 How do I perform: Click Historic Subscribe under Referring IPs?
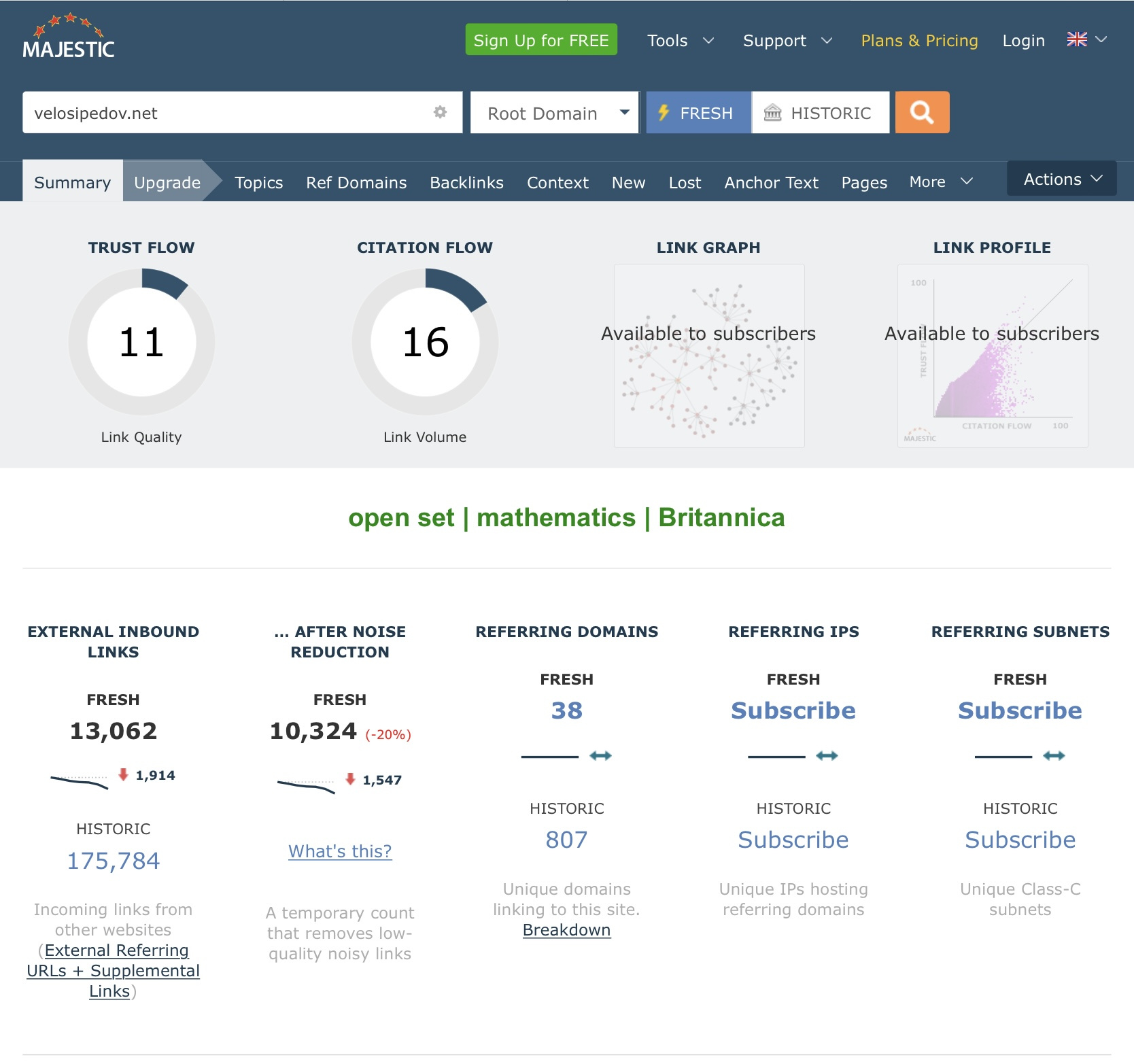[x=793, y=840]
